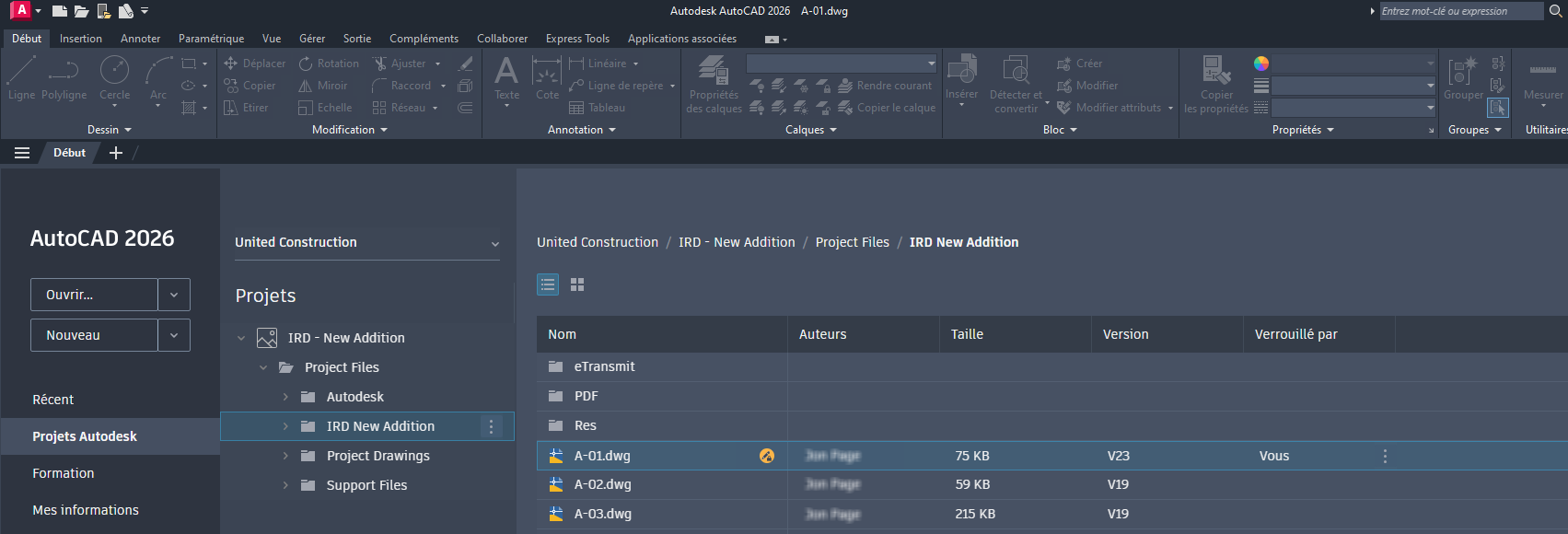Screen dimensions: 1568x534
Task: Click the search magnifier icon
Action: click(1555, 11)
